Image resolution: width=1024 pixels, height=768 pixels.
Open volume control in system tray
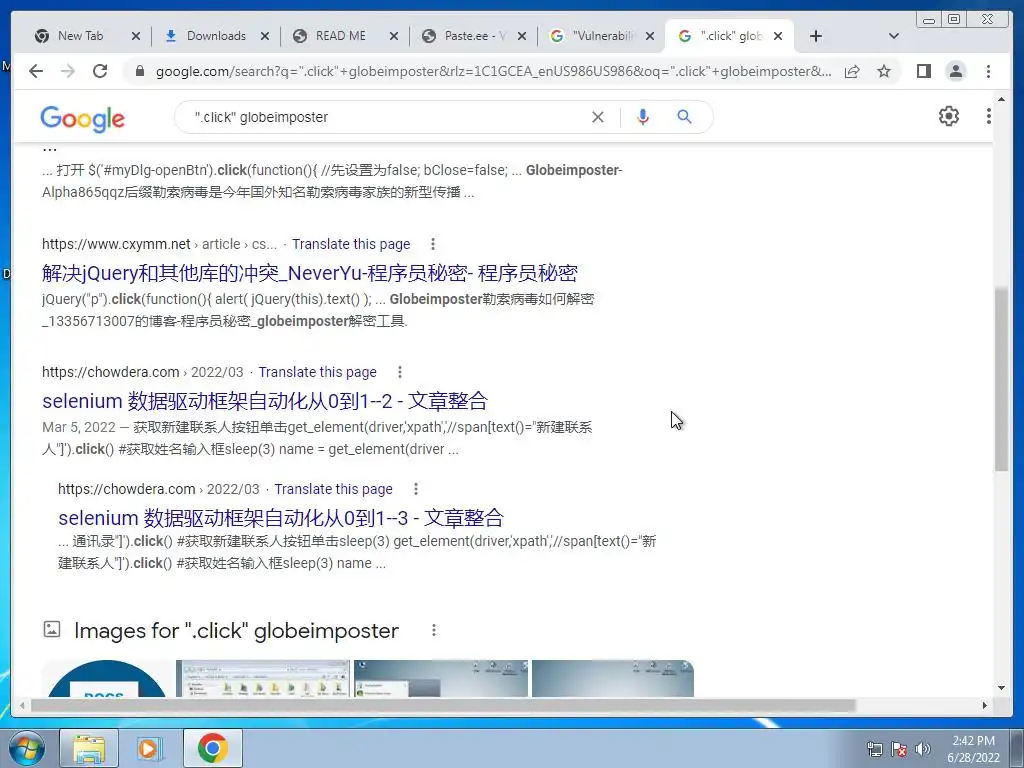tap(923, 749)
